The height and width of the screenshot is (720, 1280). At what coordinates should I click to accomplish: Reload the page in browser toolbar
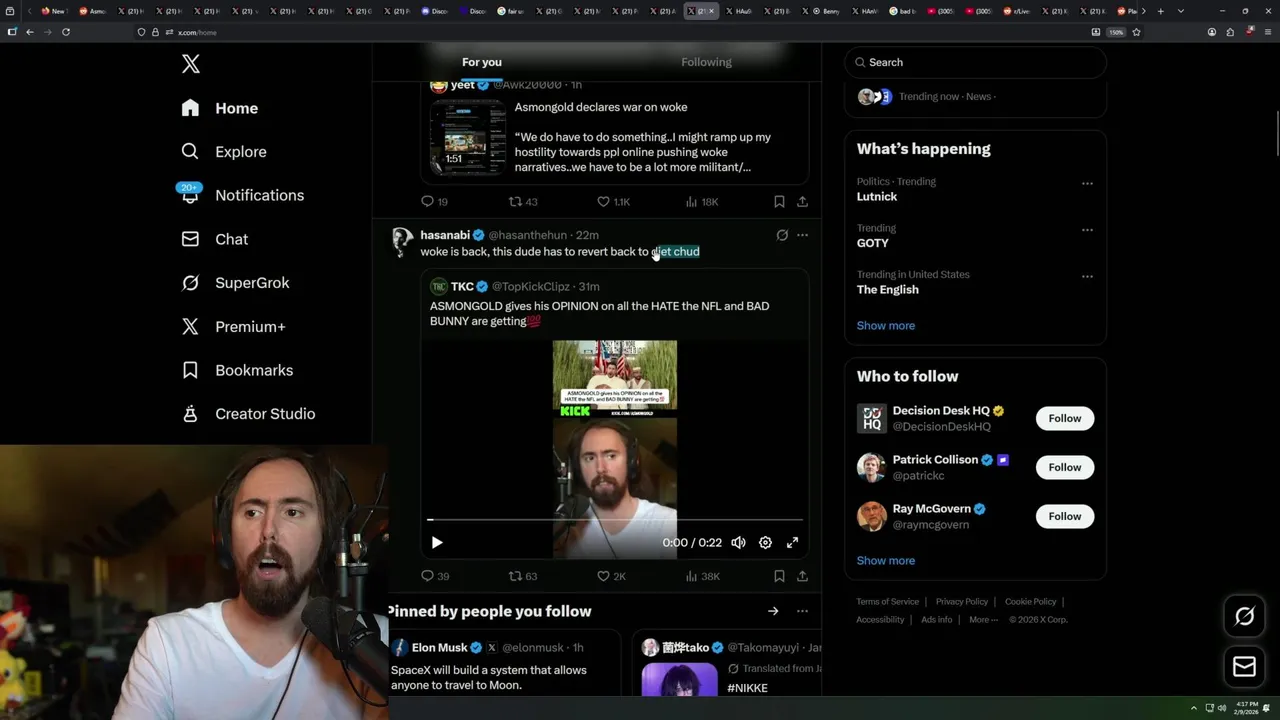tap(66, 32)
